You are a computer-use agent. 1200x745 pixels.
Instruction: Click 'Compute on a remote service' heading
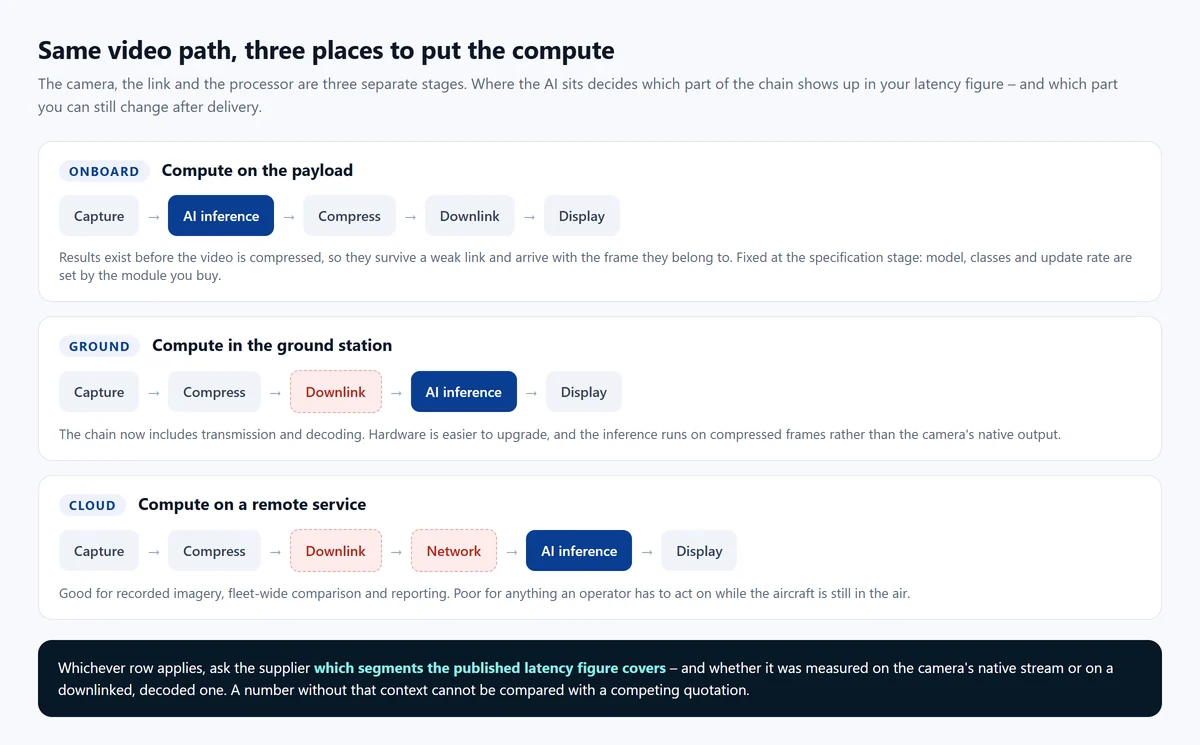point(252,505)
